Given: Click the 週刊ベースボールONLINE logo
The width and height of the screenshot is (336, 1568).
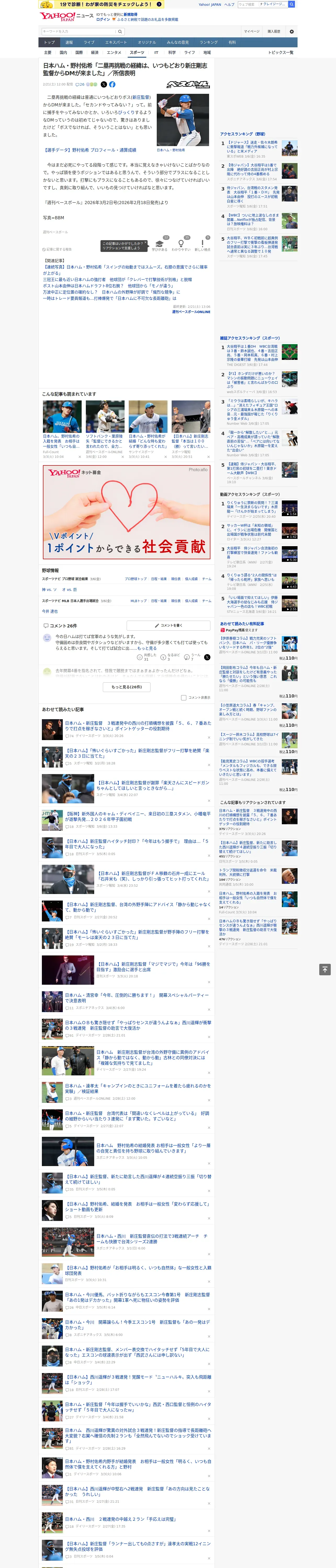Looking at the screenshot, I should [188, 85].
